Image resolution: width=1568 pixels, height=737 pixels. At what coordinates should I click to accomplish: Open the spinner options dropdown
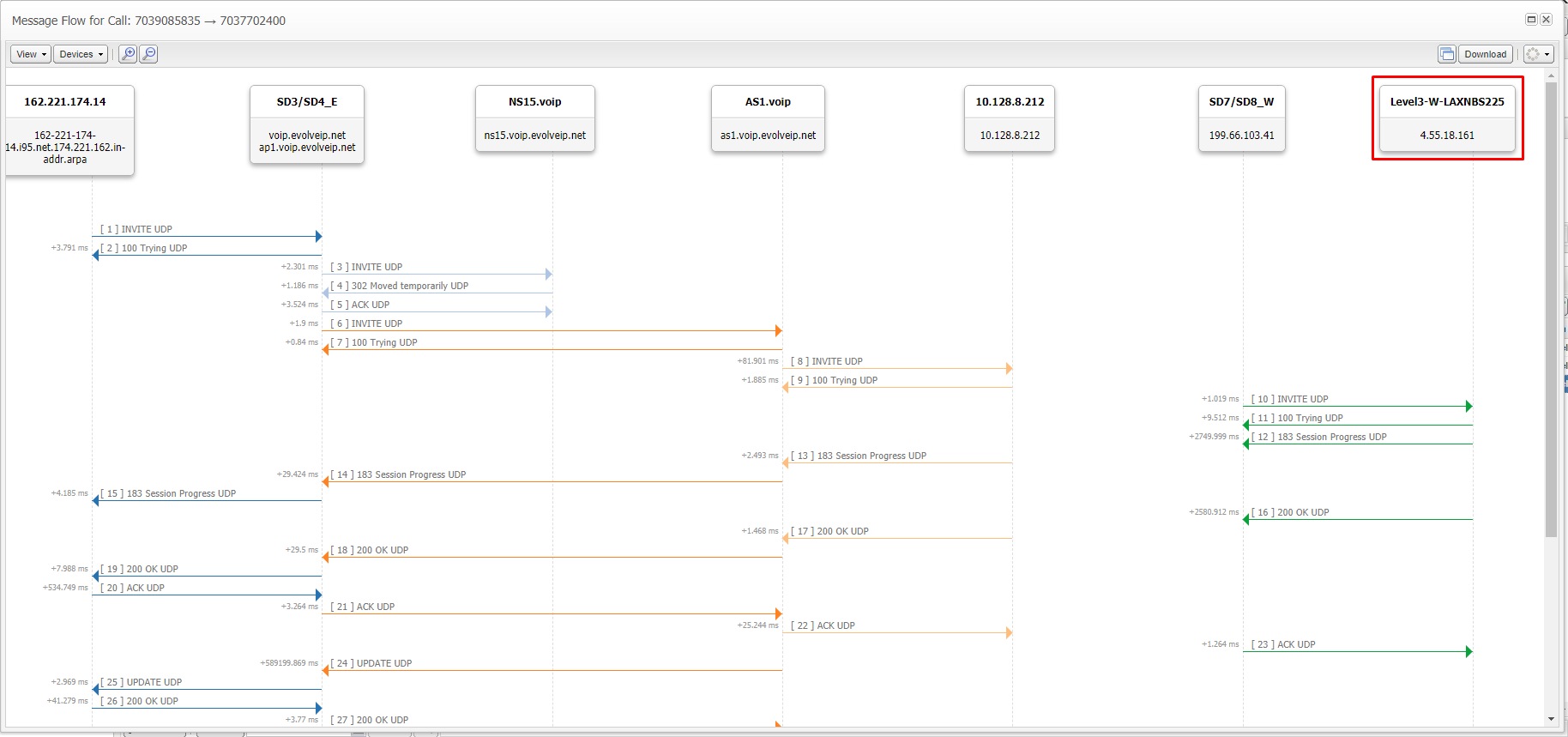click(x=1538, y=54)
